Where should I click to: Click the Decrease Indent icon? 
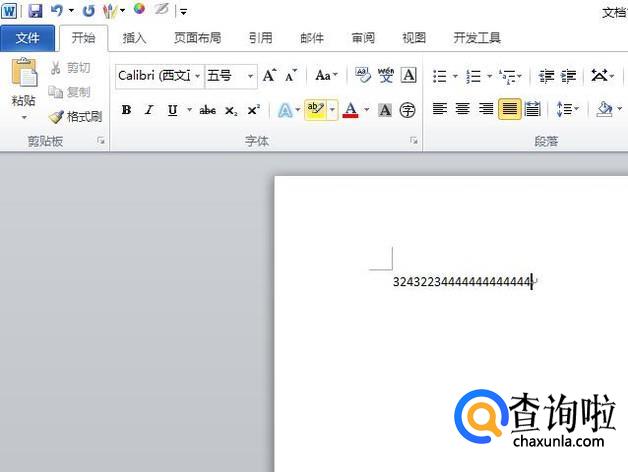point(546,76)
